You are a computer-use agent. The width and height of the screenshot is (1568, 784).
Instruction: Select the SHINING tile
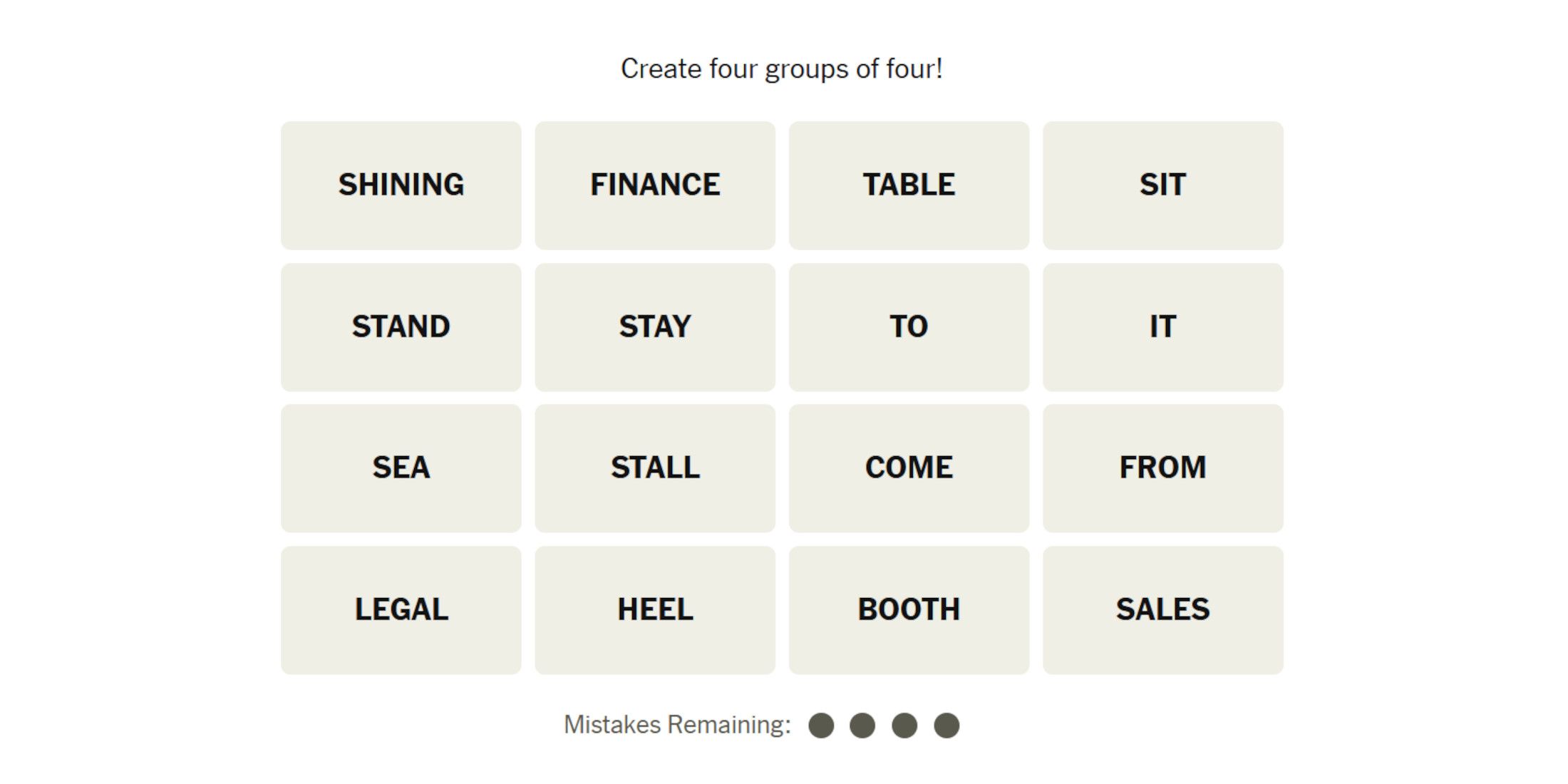[x=401, y=185]
